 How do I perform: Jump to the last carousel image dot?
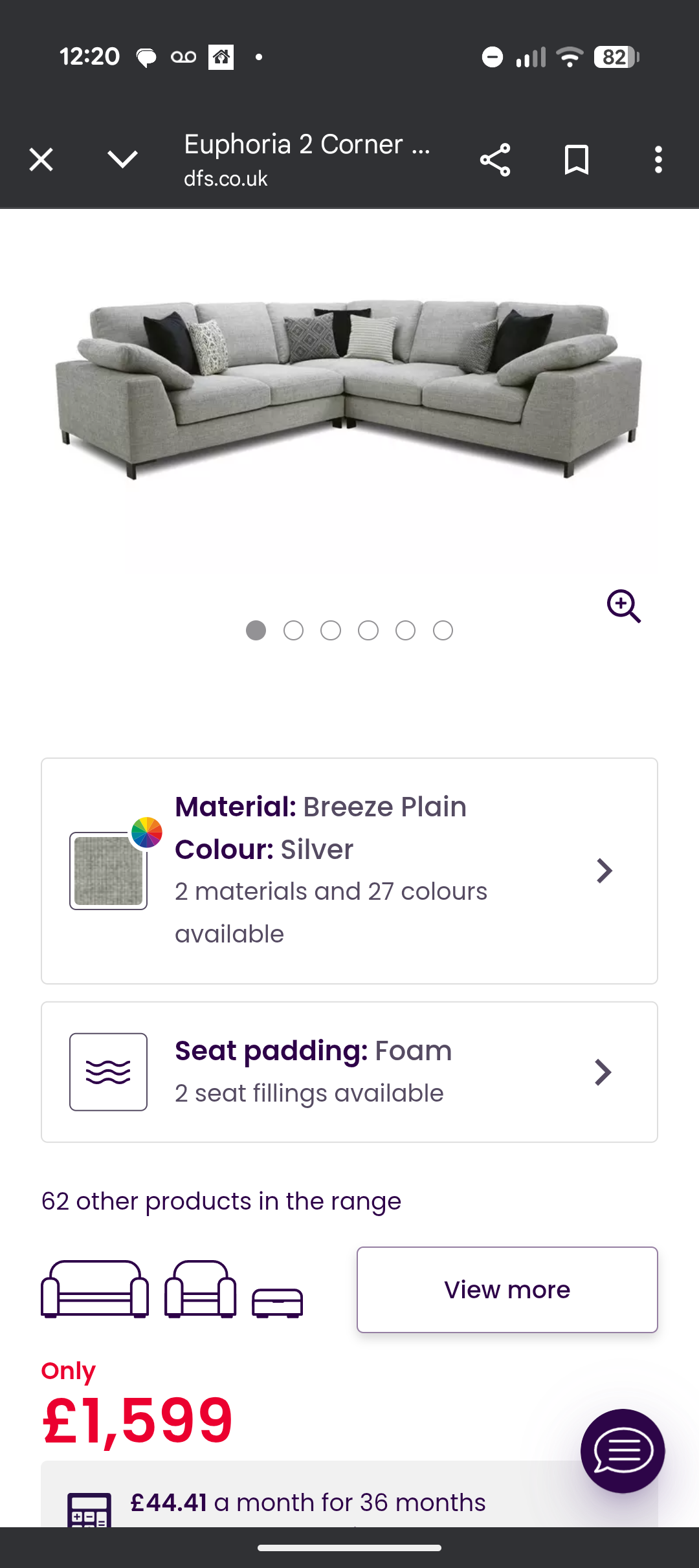point(443,630)
